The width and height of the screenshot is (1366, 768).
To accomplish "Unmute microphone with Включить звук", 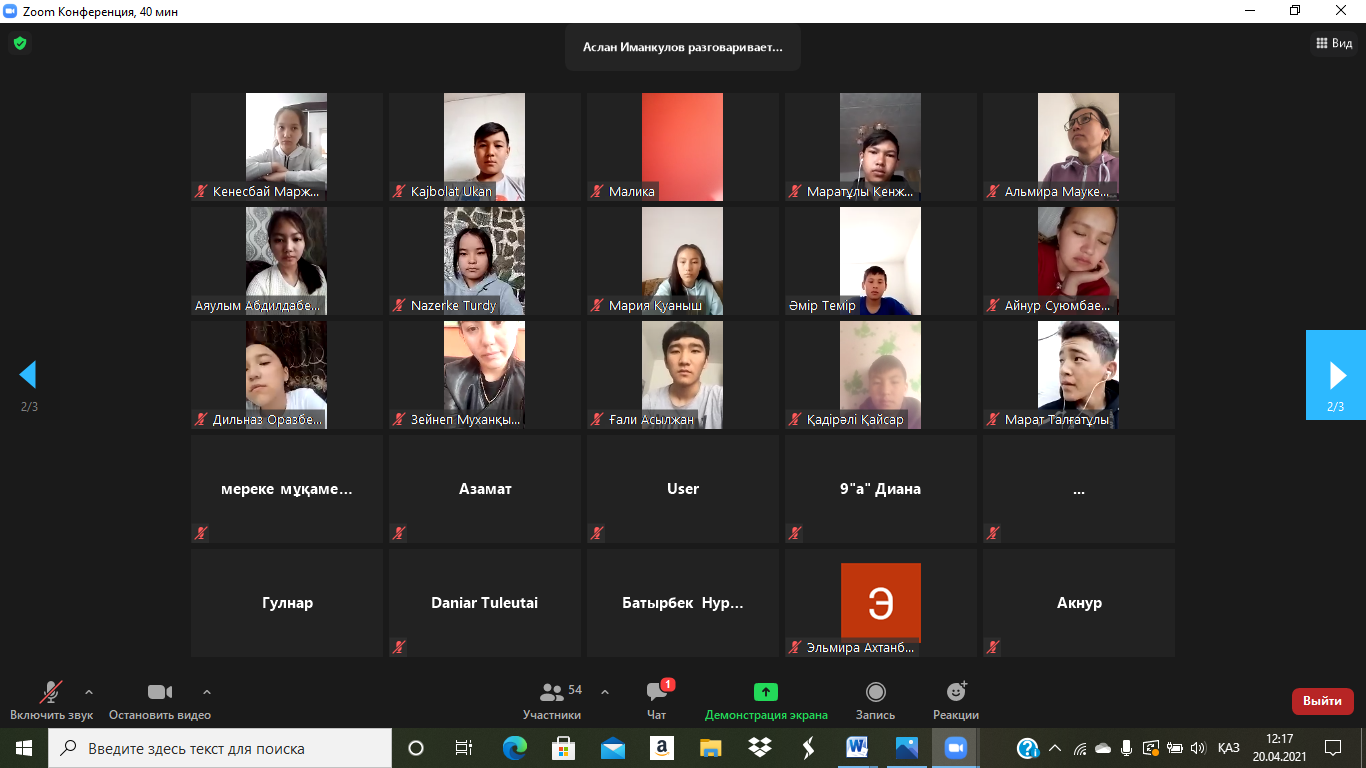I will pyautogui.click(x=50, y=692).
